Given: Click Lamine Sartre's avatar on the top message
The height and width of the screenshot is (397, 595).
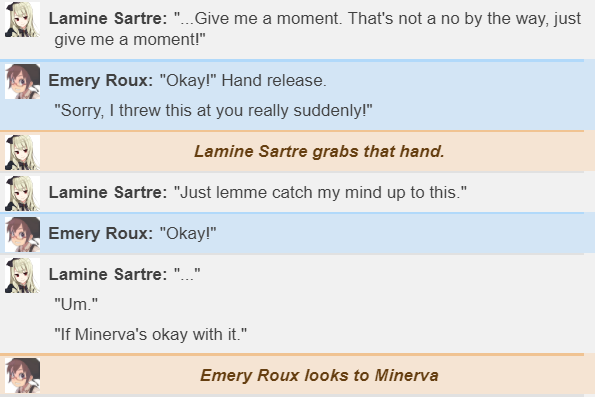Looking at the screenshot, I should (22, 19).
